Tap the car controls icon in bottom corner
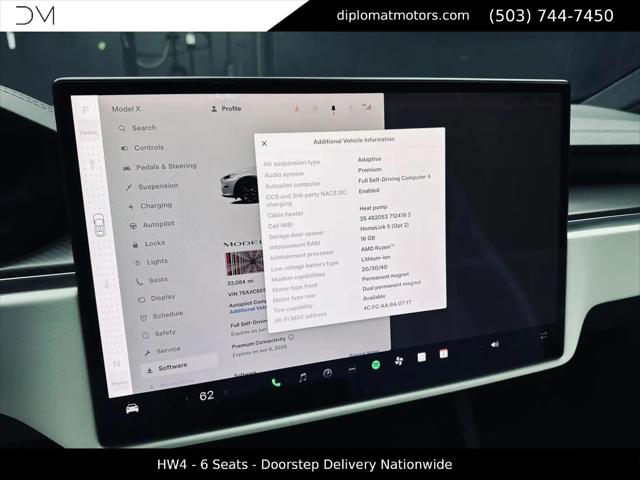This screenshot has height=480, width=640. coord(132,408)
